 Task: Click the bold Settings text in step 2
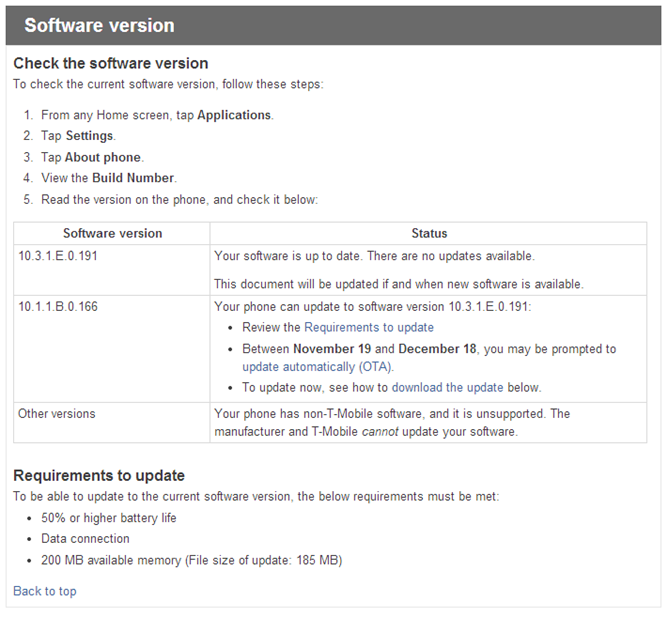coord(90,136)
